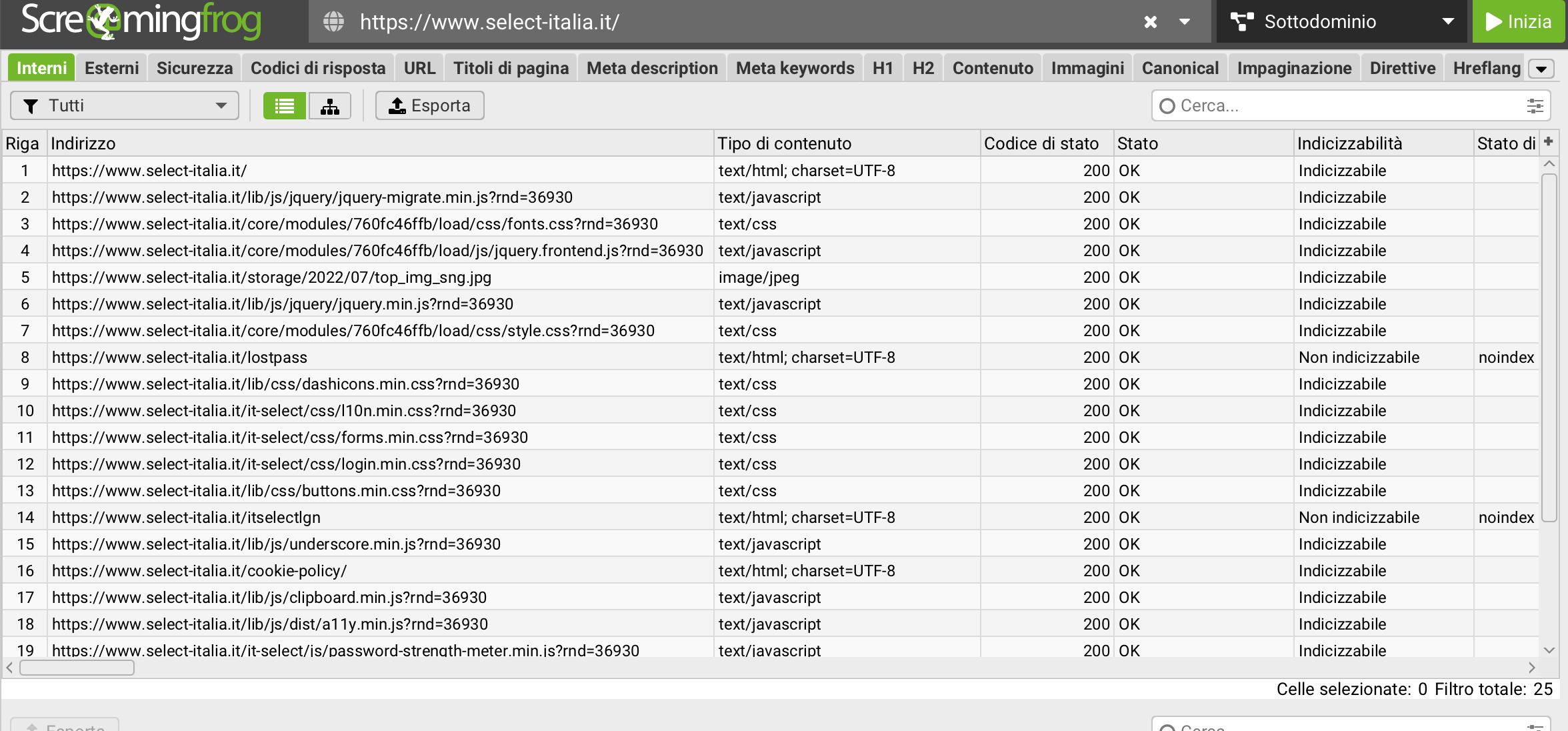Viewport: 1568px width, 731px height.
Task: Click vertical scrollbar up arrow
Action: pos(1549,163)
